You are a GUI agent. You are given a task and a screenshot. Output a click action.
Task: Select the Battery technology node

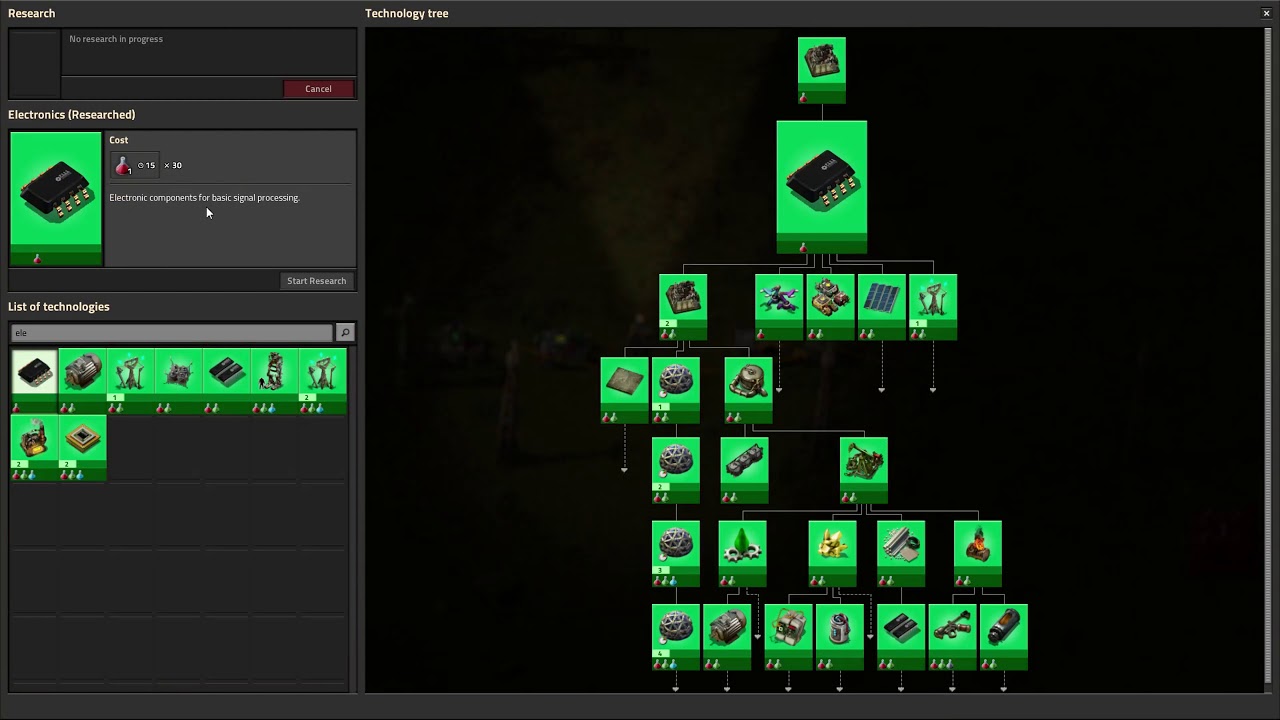[x=840, y=637]
